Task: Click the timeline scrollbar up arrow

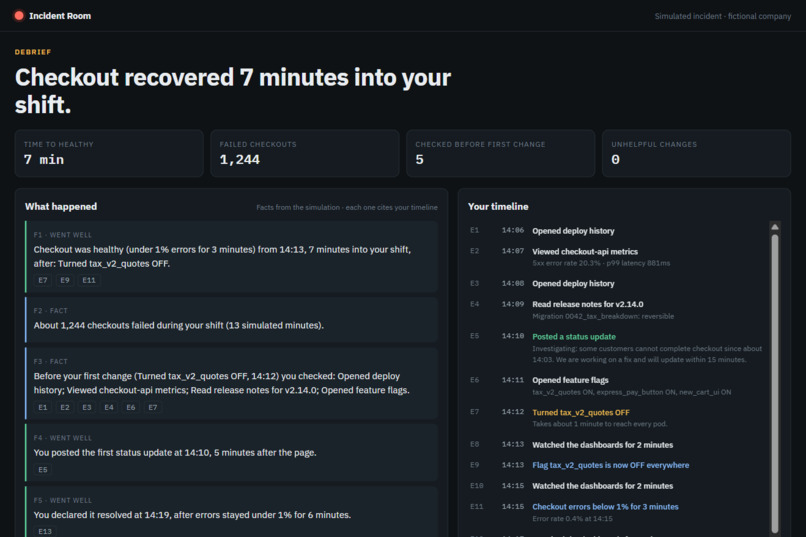Action: click(775, 227)
